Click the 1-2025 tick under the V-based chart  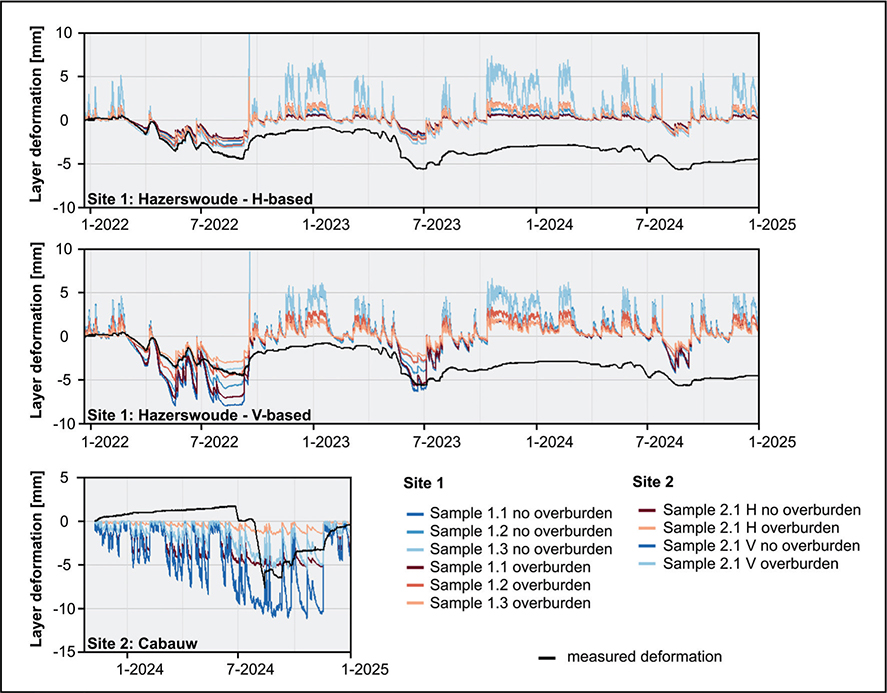click(775, 441)
